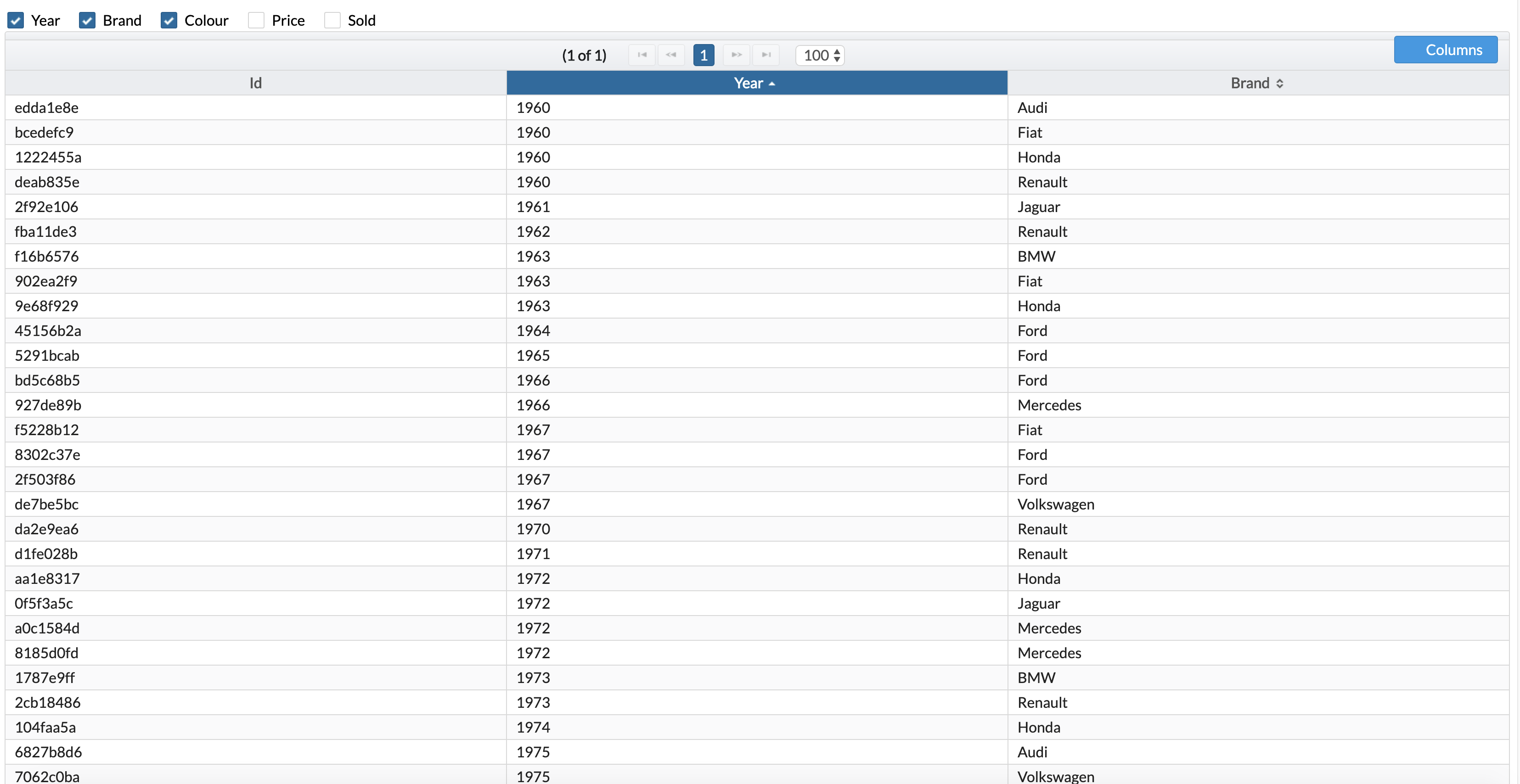Click the Id column header
Image resolution: width=1520 pixels, height=784 pixels.
[255, 83]
